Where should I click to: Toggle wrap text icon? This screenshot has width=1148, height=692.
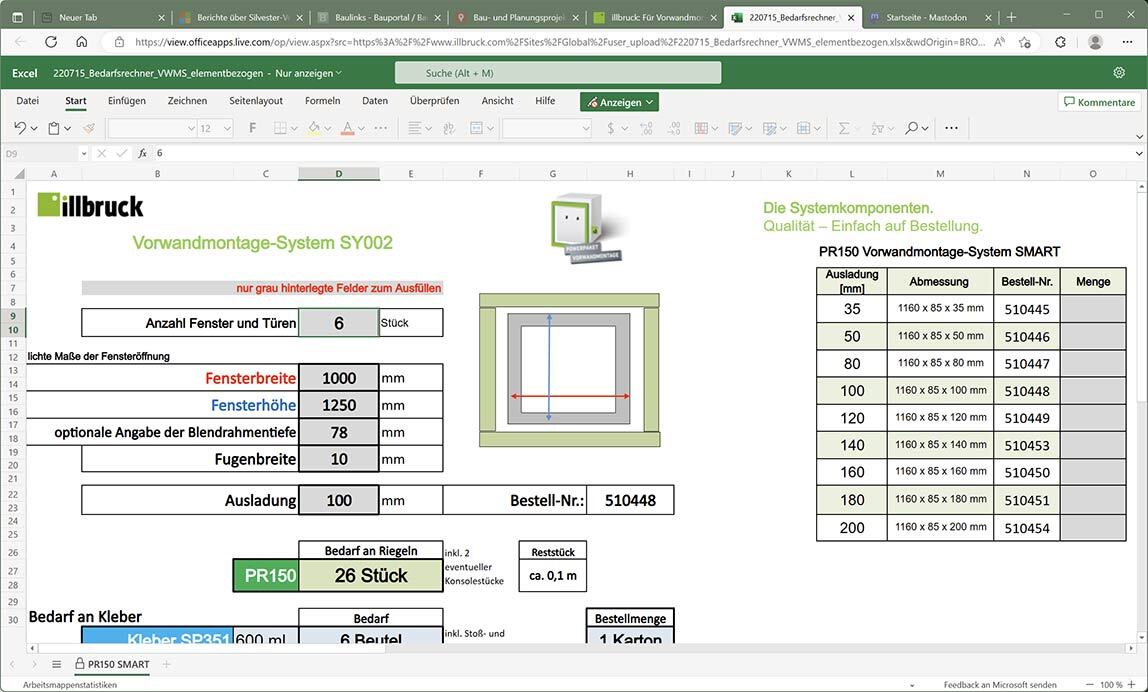(448, 128)
